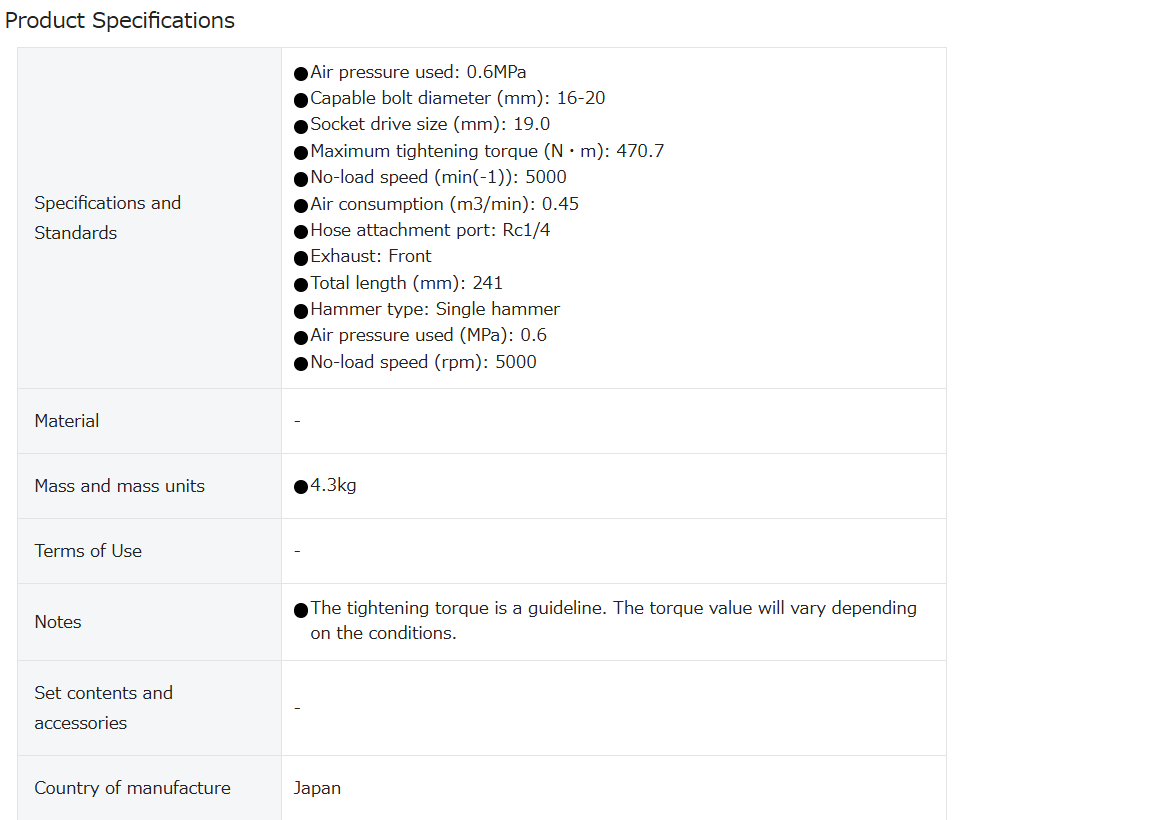1152x820 pixels.
Task: Click bullet icon beside Capable bolt diameter
Action: tap(300, 100)
